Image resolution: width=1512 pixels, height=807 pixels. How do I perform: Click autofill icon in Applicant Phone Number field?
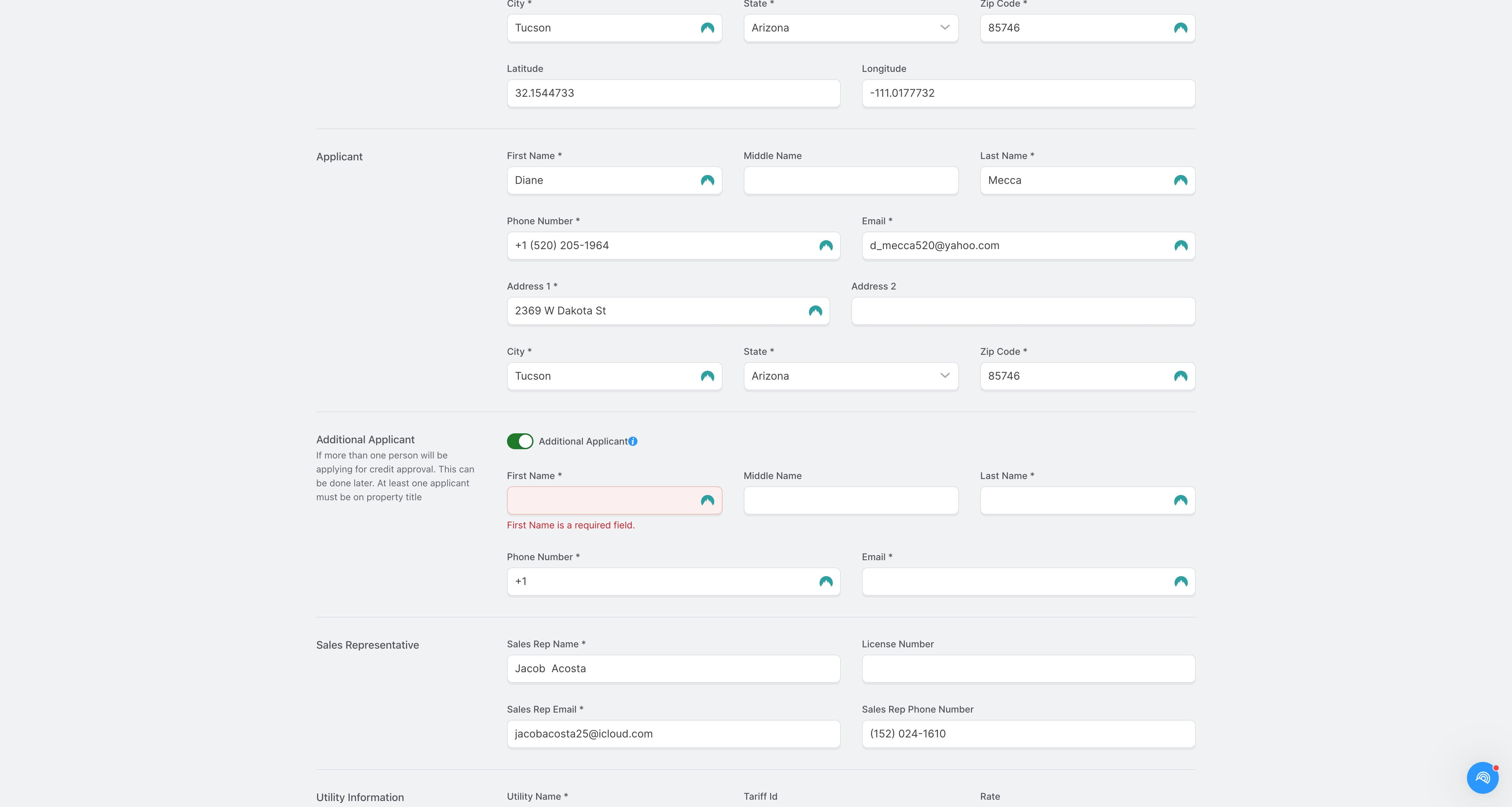826,245
